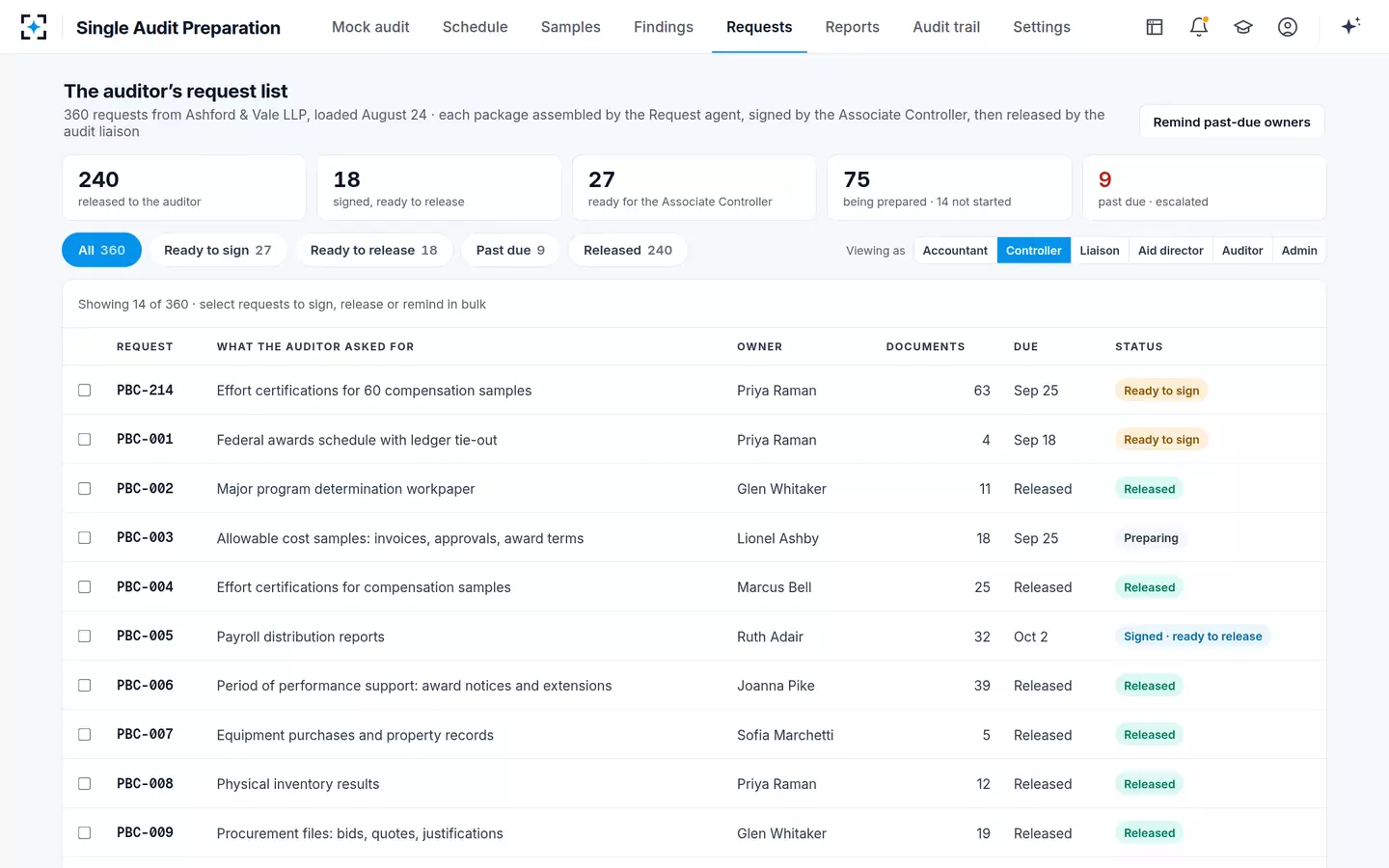Open the layout panel icon

[1155, 27]
